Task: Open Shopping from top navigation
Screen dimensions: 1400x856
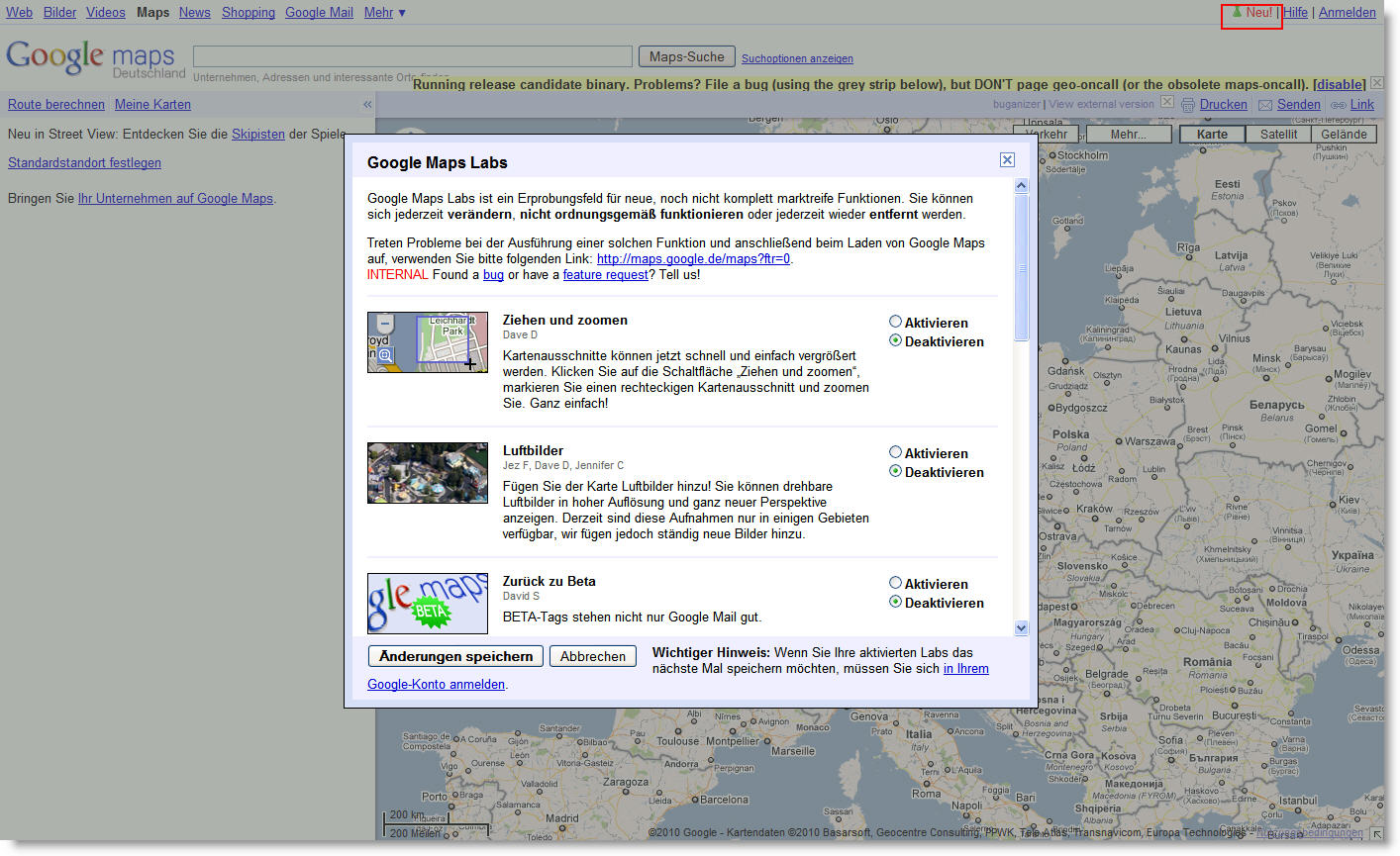Action: [x=248, y=12]
